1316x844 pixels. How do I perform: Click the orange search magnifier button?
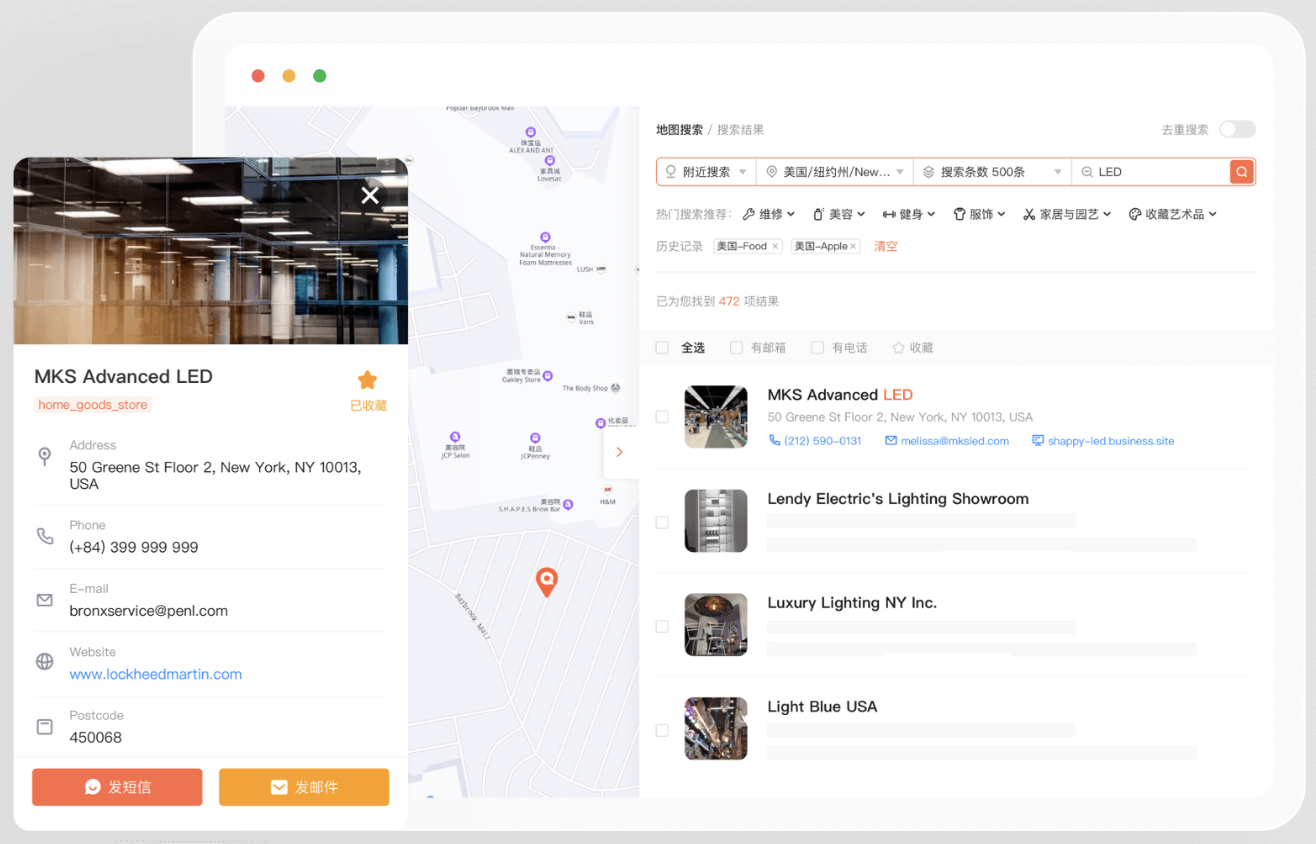[1242, 172]
